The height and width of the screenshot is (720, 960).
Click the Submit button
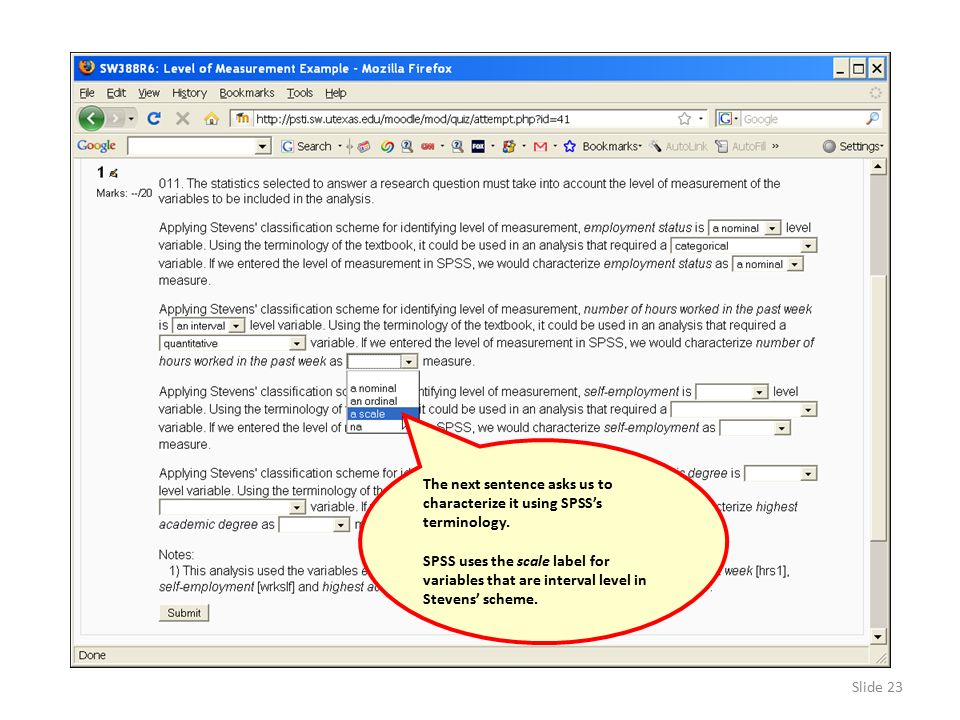[184, 613]
